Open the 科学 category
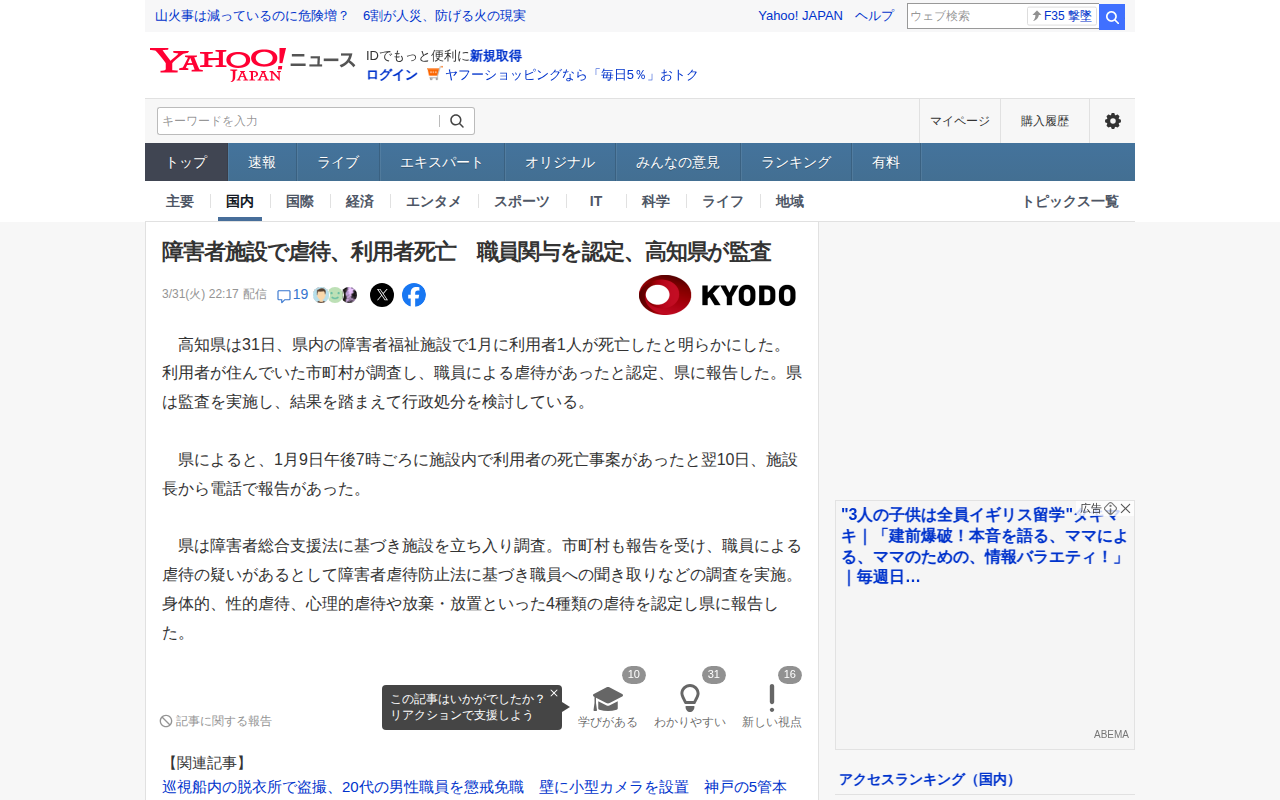 [x=656, y=201]
